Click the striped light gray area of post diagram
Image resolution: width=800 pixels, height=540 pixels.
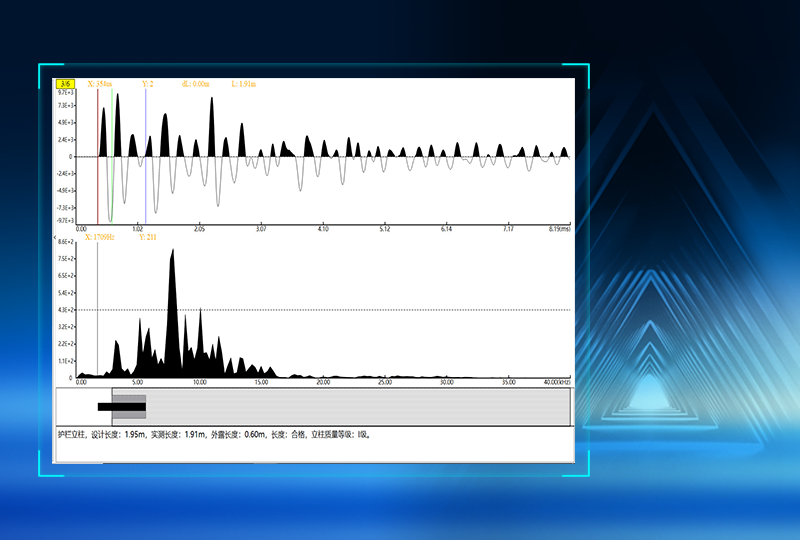[350, 406]
